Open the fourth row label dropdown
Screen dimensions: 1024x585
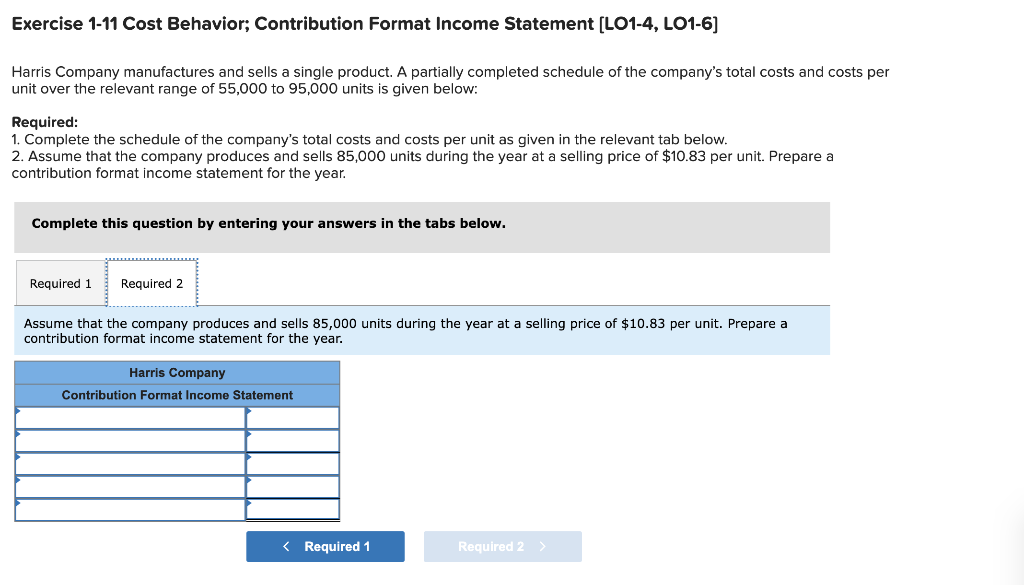pyautogui.click(x=130, y=486)
